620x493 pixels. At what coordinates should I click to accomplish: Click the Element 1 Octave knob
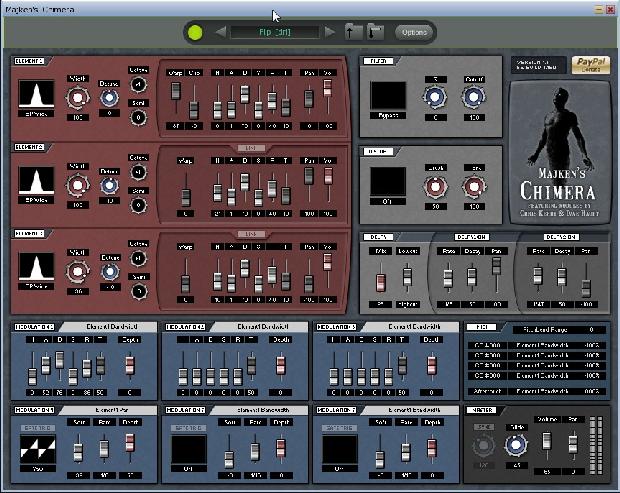pyautogui.click(x=138, y=84)
